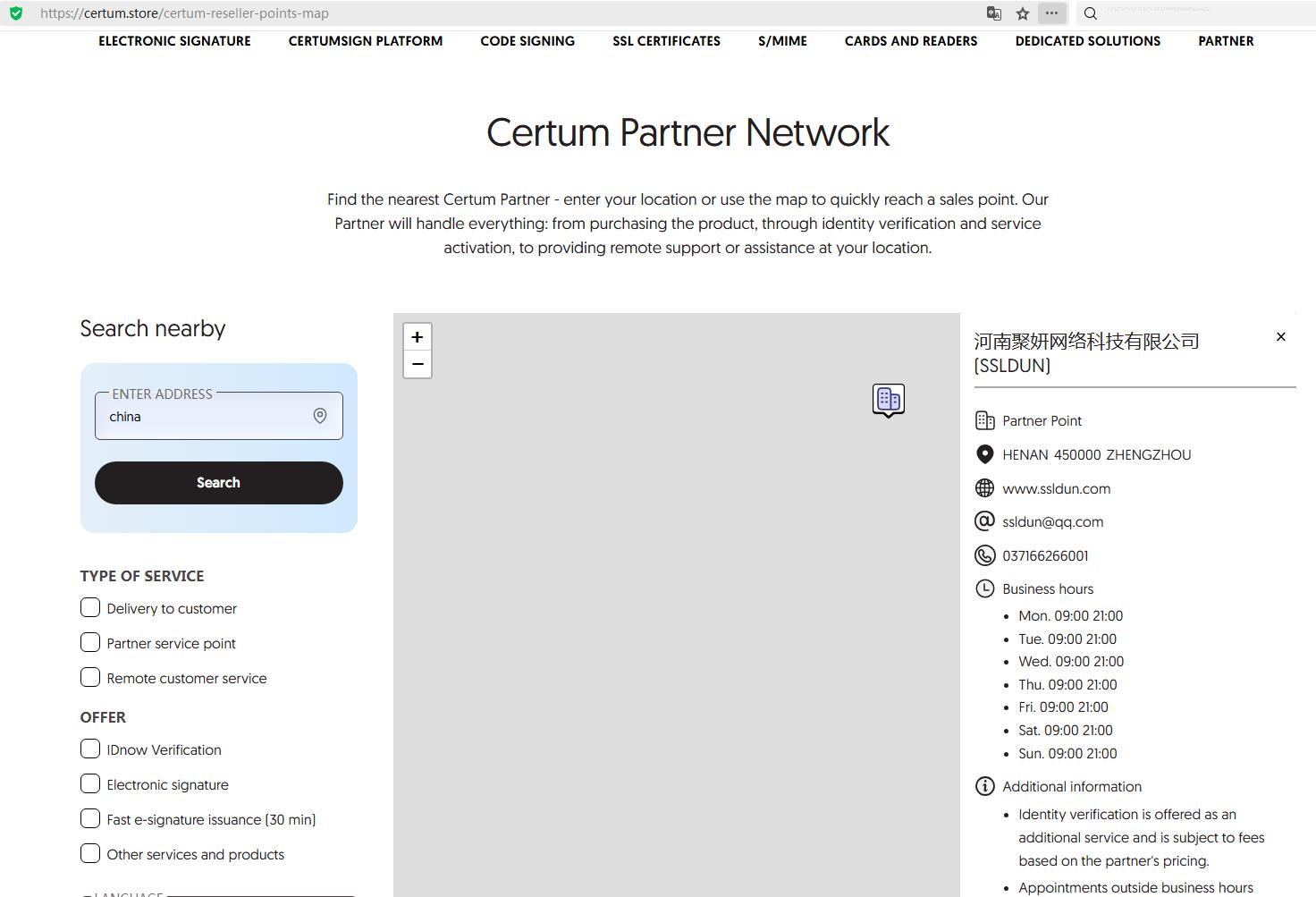This screenshot has height=897, width=1316.
Task: Click the phone number 037166266001
Action: tap(1045, 556)
